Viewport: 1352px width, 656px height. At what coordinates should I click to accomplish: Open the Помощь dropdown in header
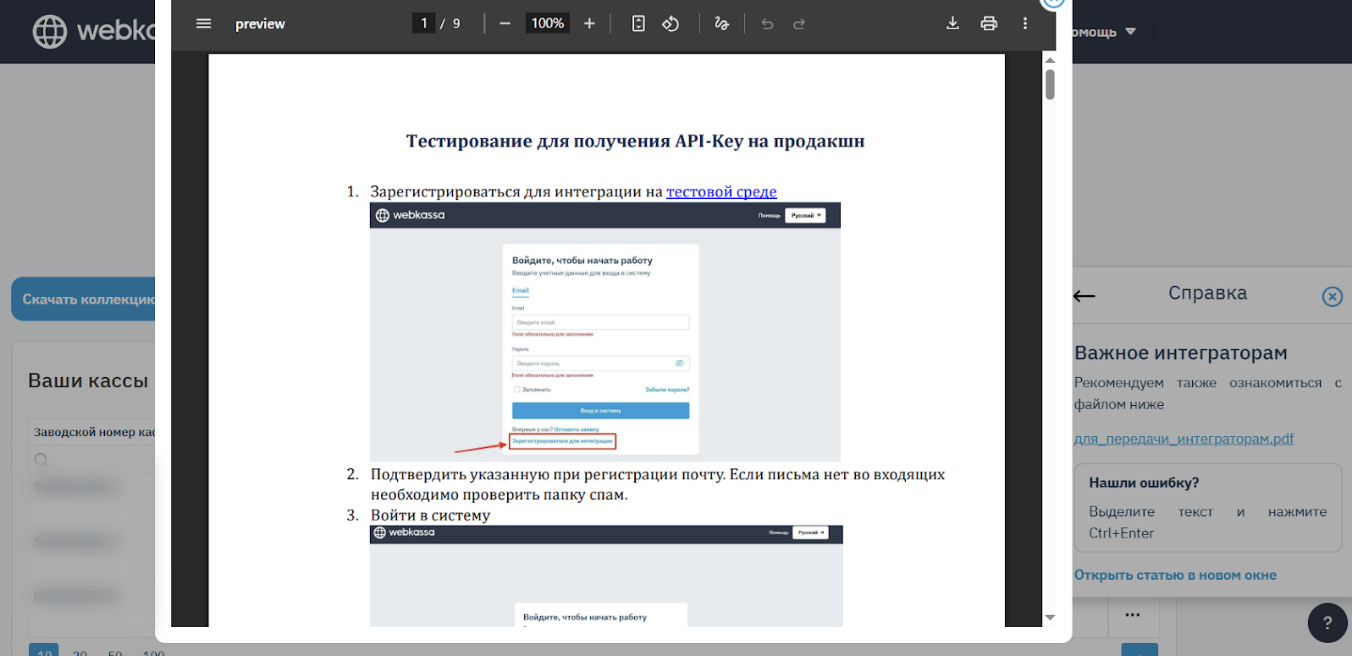1103,32
